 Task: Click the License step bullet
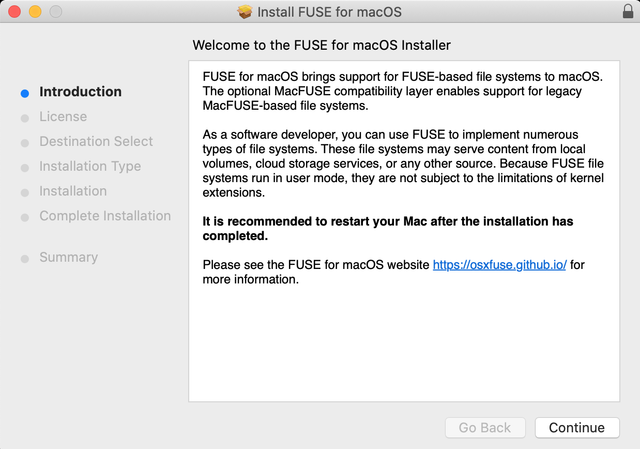(x=25, y=118)
